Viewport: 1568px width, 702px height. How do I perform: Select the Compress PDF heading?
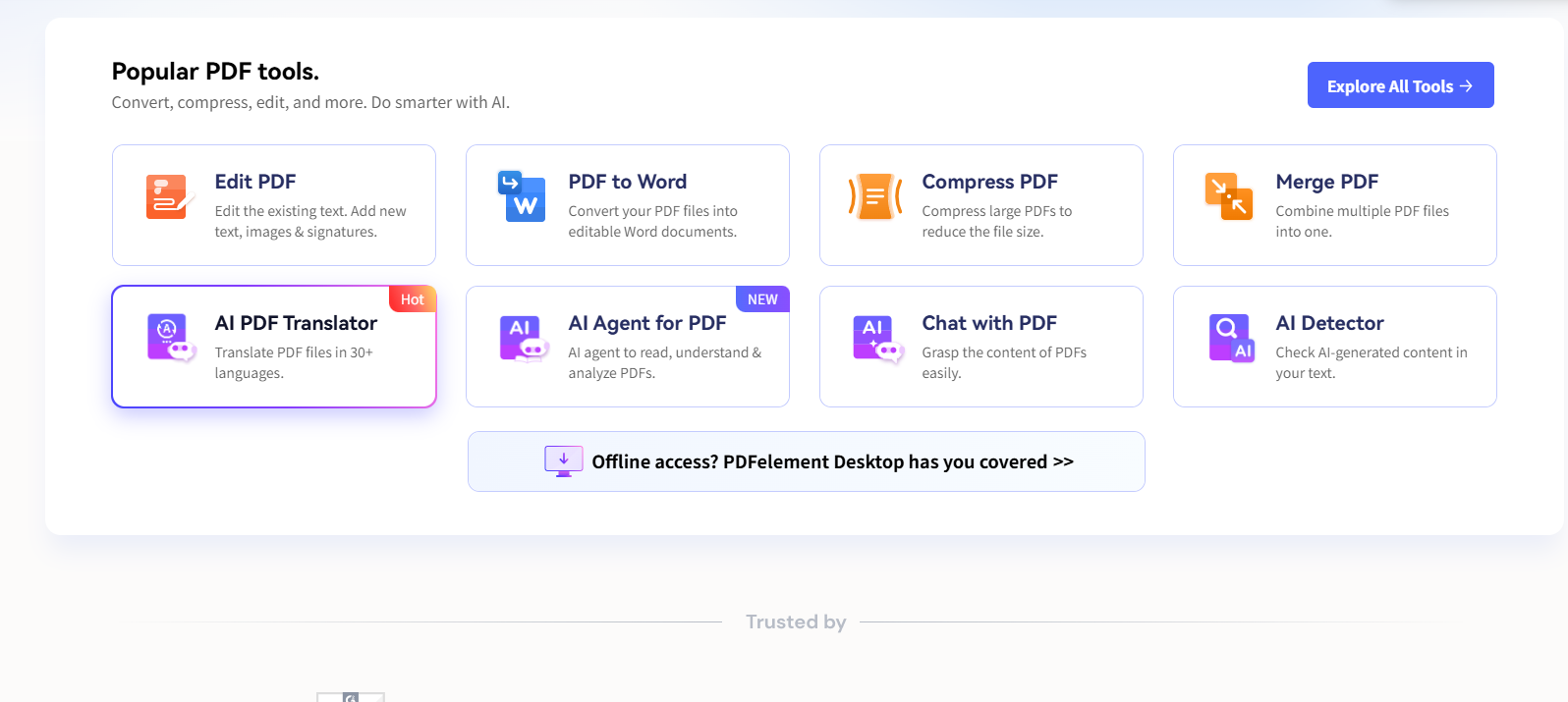click(x=989, y=182)
